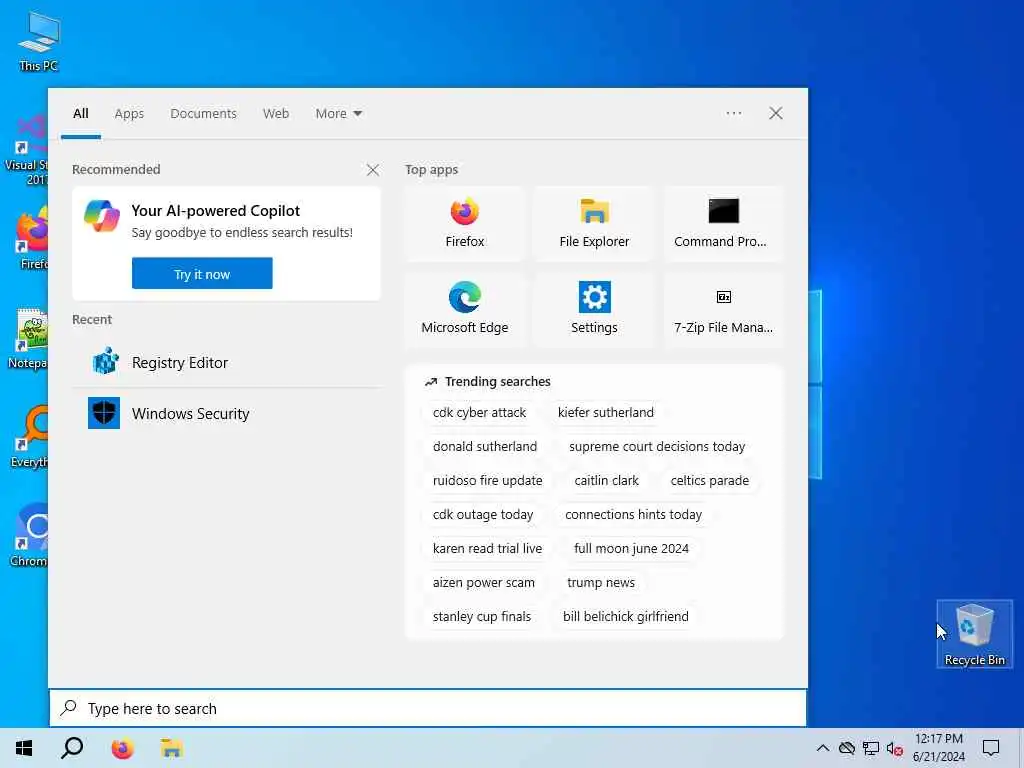The image size is (1024, 768).
Task: Open Microsoft Edge from Top apps
Action: tap(464, 310)
